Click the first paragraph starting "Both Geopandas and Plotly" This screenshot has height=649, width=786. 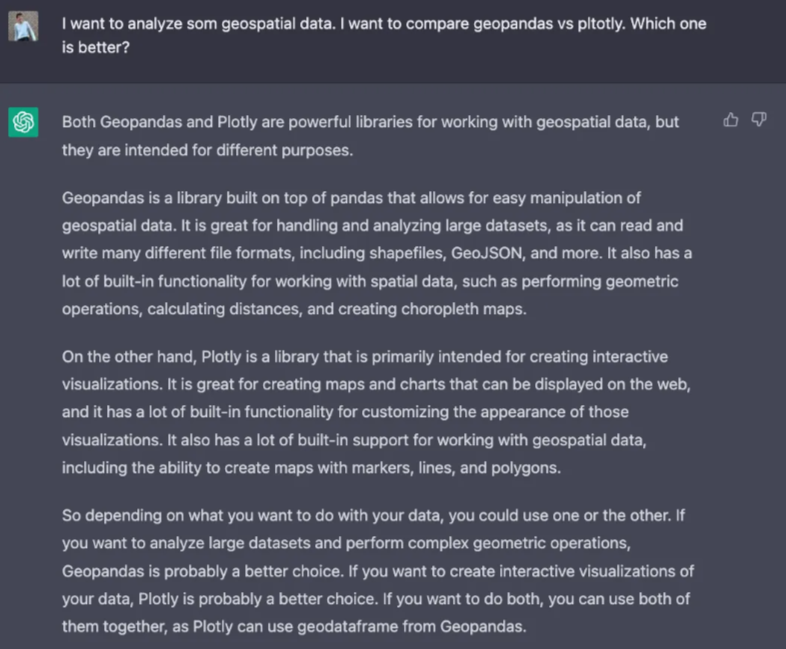(370, 136)
